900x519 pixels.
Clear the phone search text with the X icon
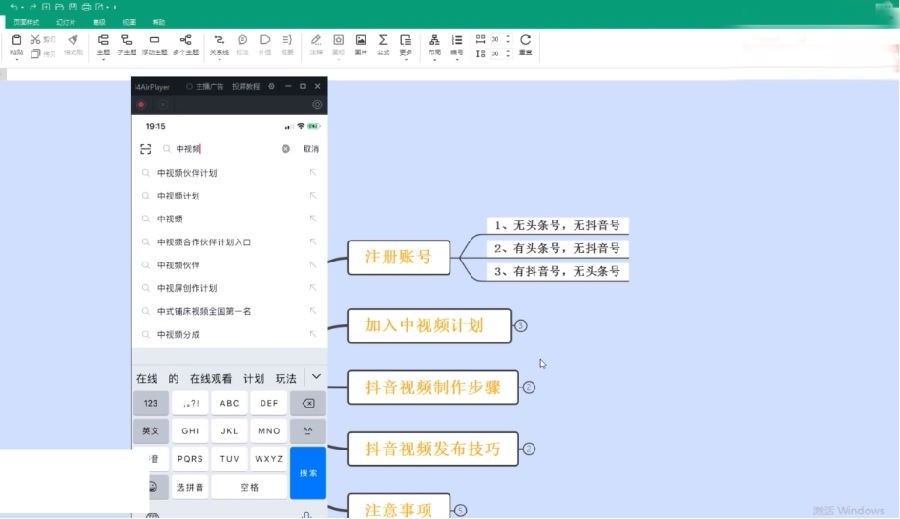(285, 149)
